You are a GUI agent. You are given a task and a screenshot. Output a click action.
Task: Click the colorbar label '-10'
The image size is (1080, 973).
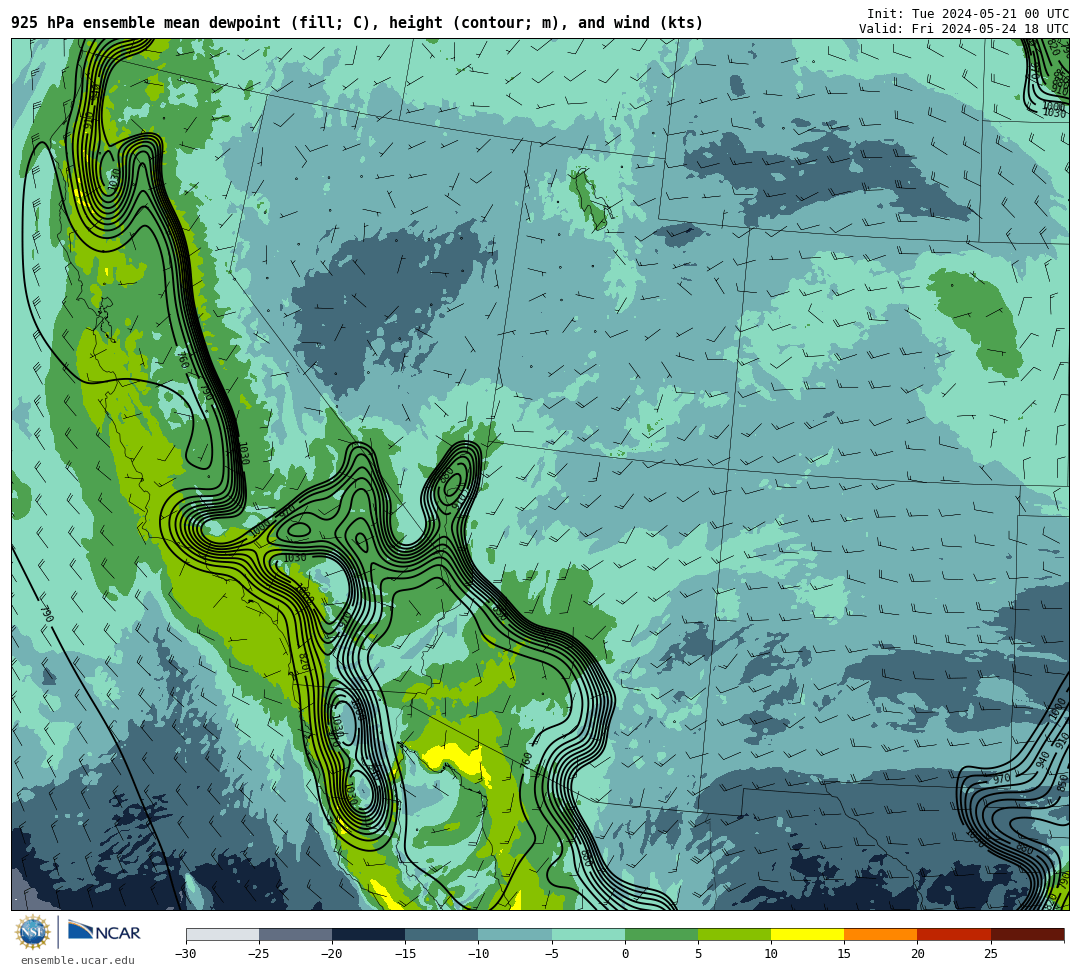pos(478,954)
